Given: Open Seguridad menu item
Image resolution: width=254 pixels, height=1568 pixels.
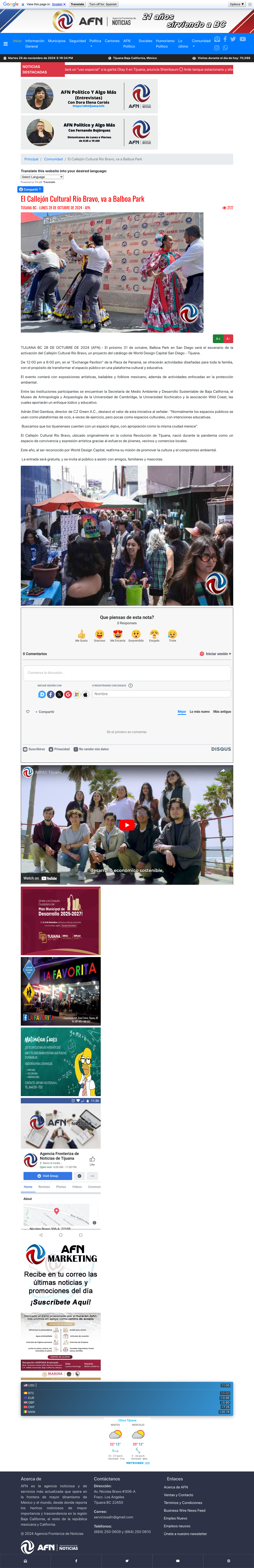Looking at the screenshot, I should click(x=77, y=41).
